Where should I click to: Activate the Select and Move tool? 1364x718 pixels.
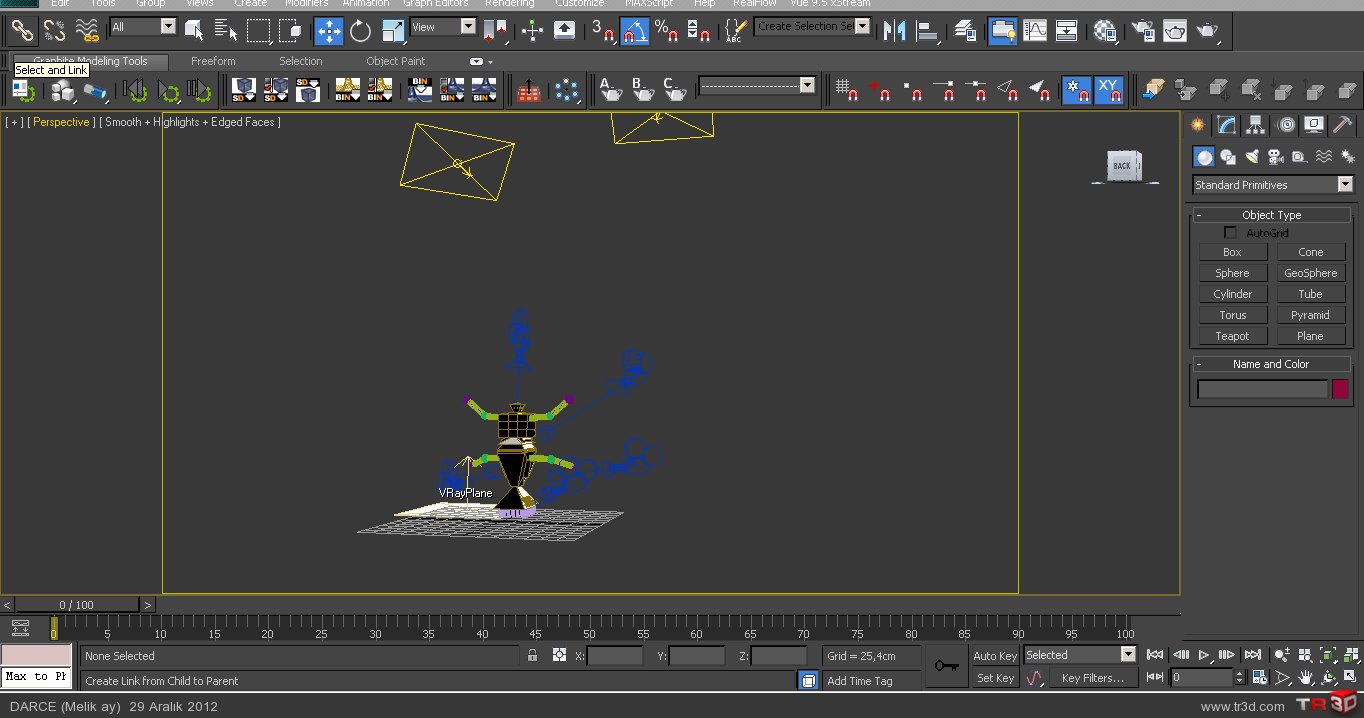[x=329, y=31]
